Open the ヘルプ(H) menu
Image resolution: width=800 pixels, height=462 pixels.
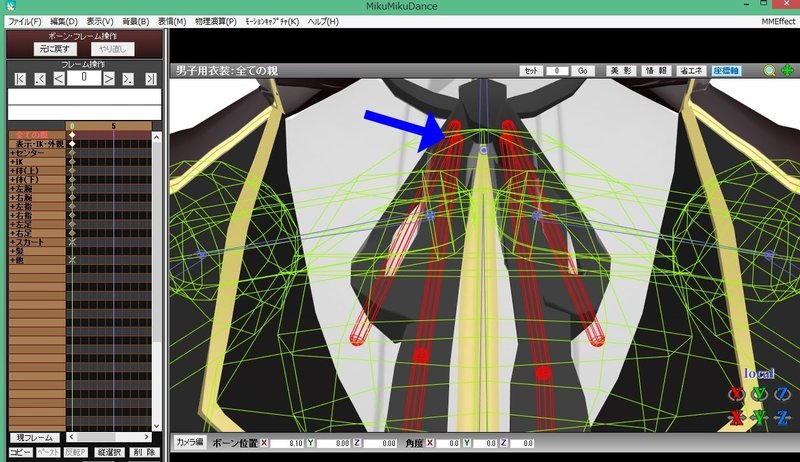[323, 21]
